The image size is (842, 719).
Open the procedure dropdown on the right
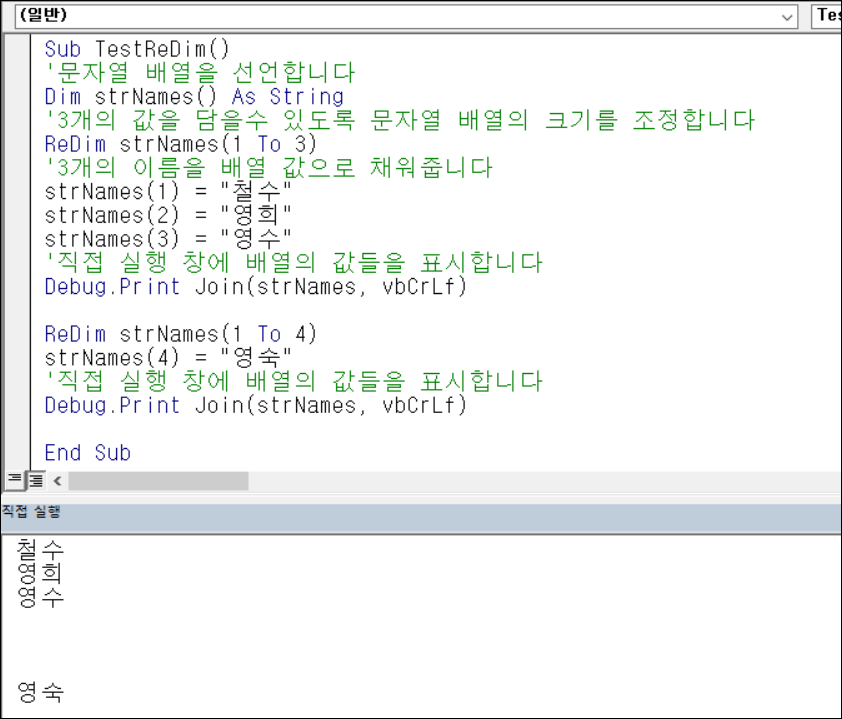click(827, 16)
